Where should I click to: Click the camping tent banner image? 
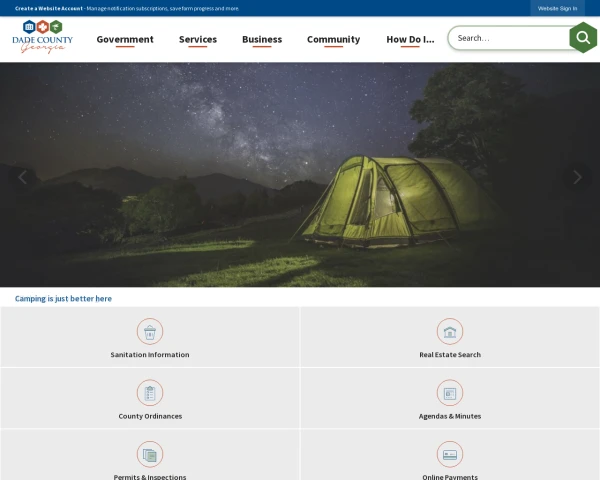300,175
